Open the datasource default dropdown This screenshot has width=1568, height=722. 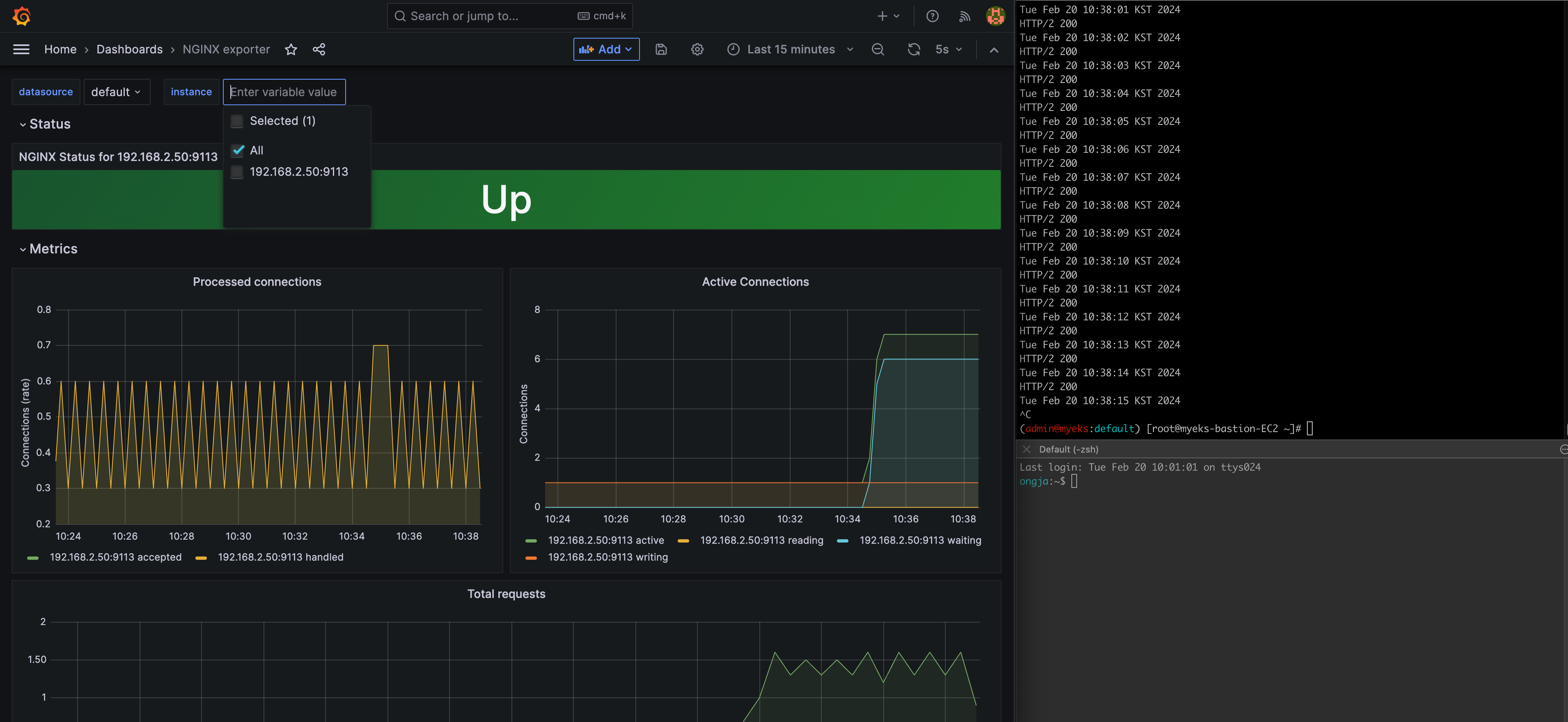pos(116,92)
